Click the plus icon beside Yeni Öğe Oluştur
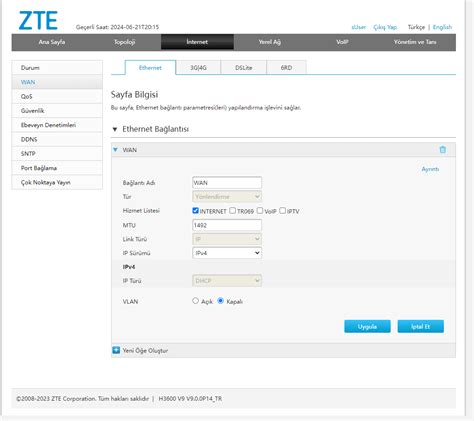Image resolution: width=474 pixels, height=421 pixels. tap(116, 350)
